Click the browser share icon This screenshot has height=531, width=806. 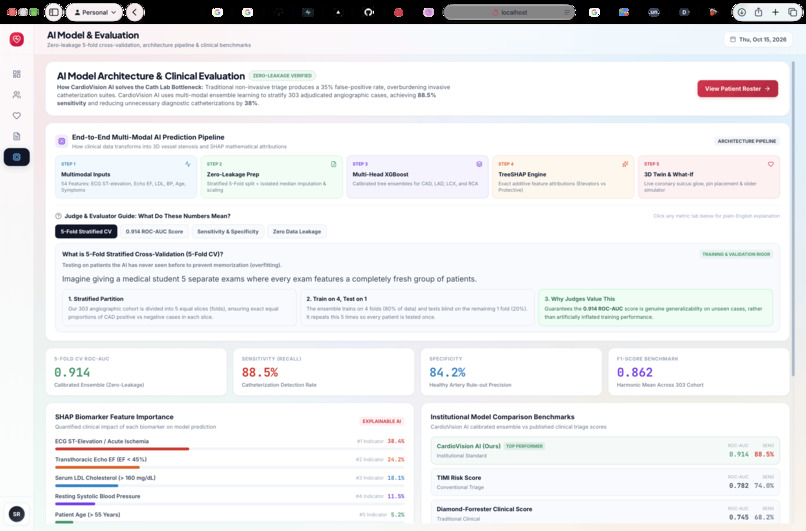(x=758, y=12)
